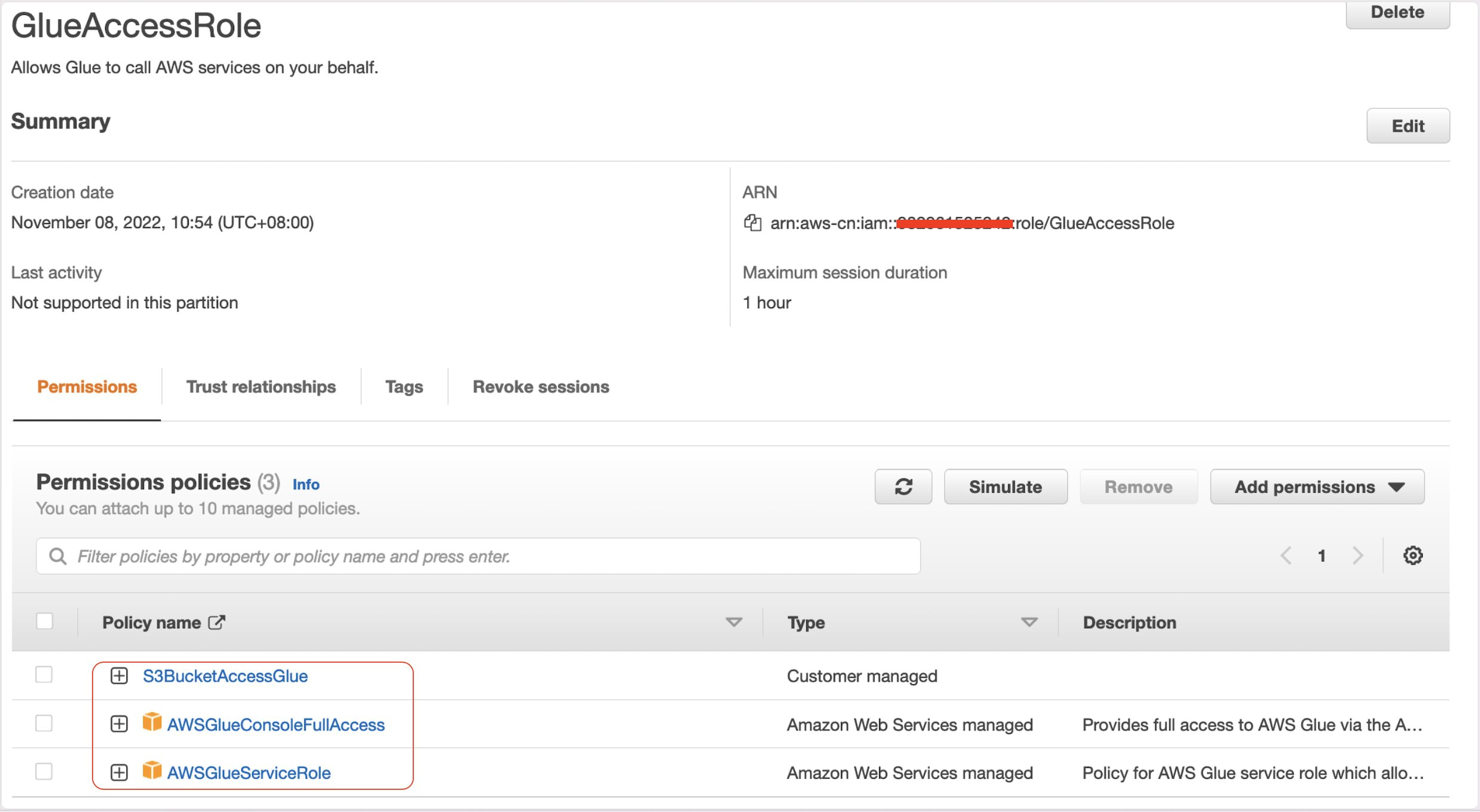This screenshot has height=812, width=1480.
Task: Click the orange AWS icon for AWSGlueConsoleFullAccess
Action: coord(152,722)
